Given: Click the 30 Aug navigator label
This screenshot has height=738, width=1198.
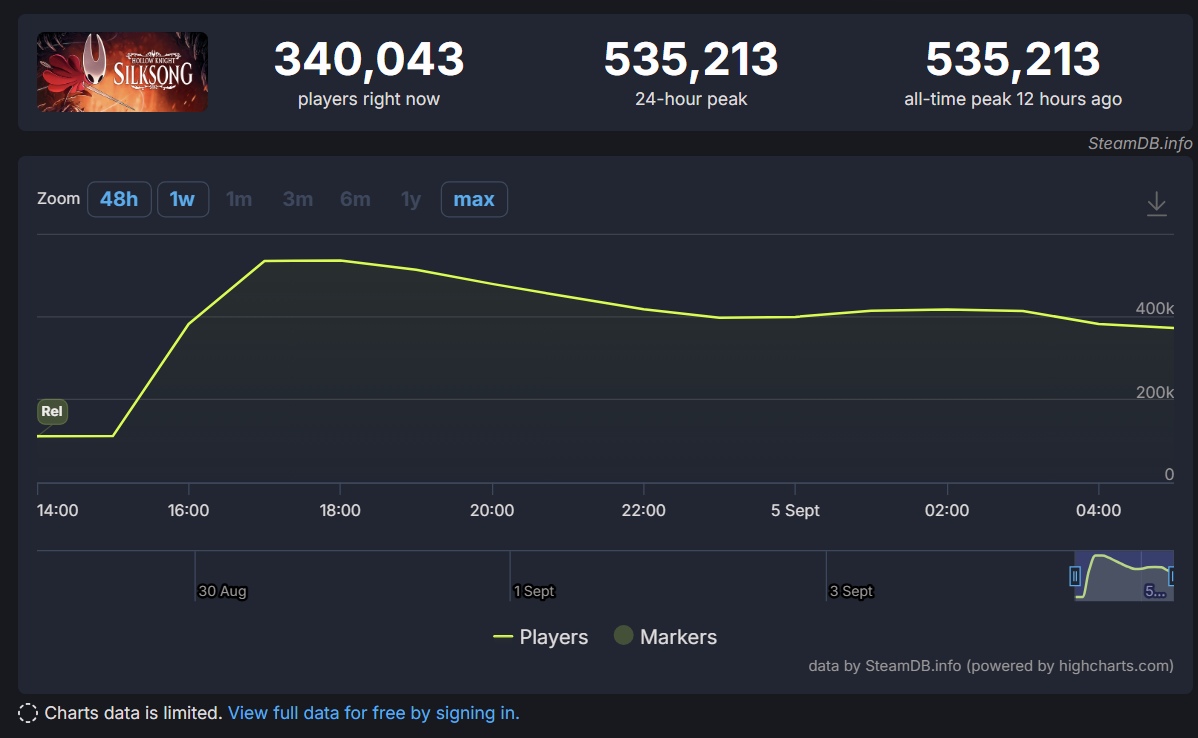Looking at the screenshot, I should 222,591.
